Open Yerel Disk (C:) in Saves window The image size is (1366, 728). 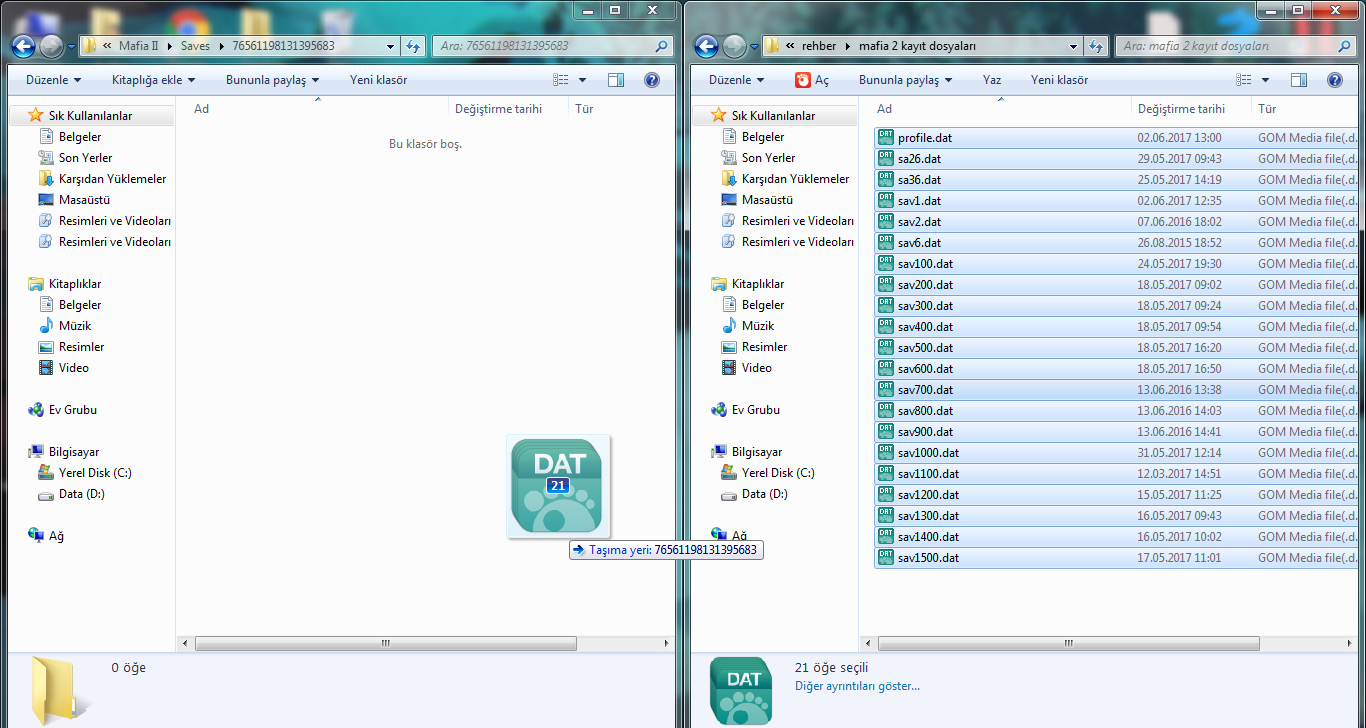[95, 473]
